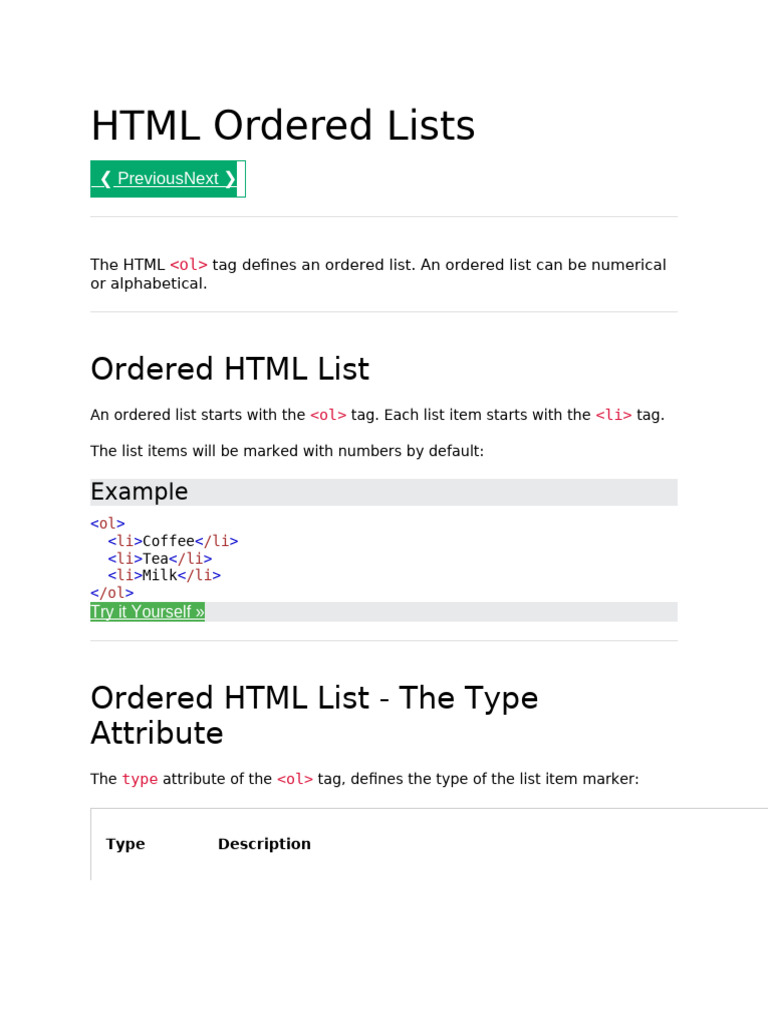
Task: Click the red <li> tag in paragraph text
Action: coord(614,415)
